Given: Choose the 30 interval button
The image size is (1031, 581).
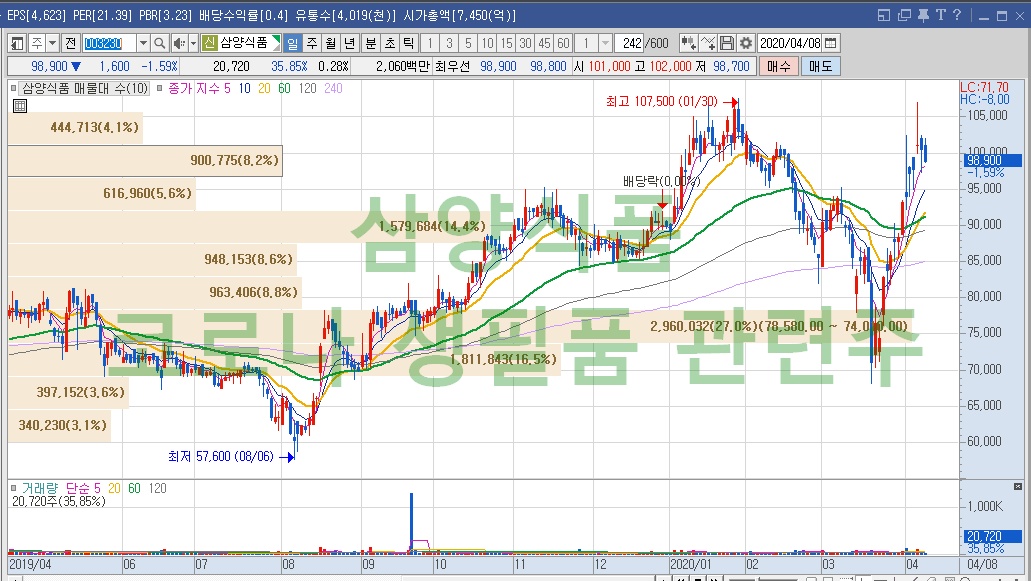Looking at the screenshot, I should [x=525, y=43].
